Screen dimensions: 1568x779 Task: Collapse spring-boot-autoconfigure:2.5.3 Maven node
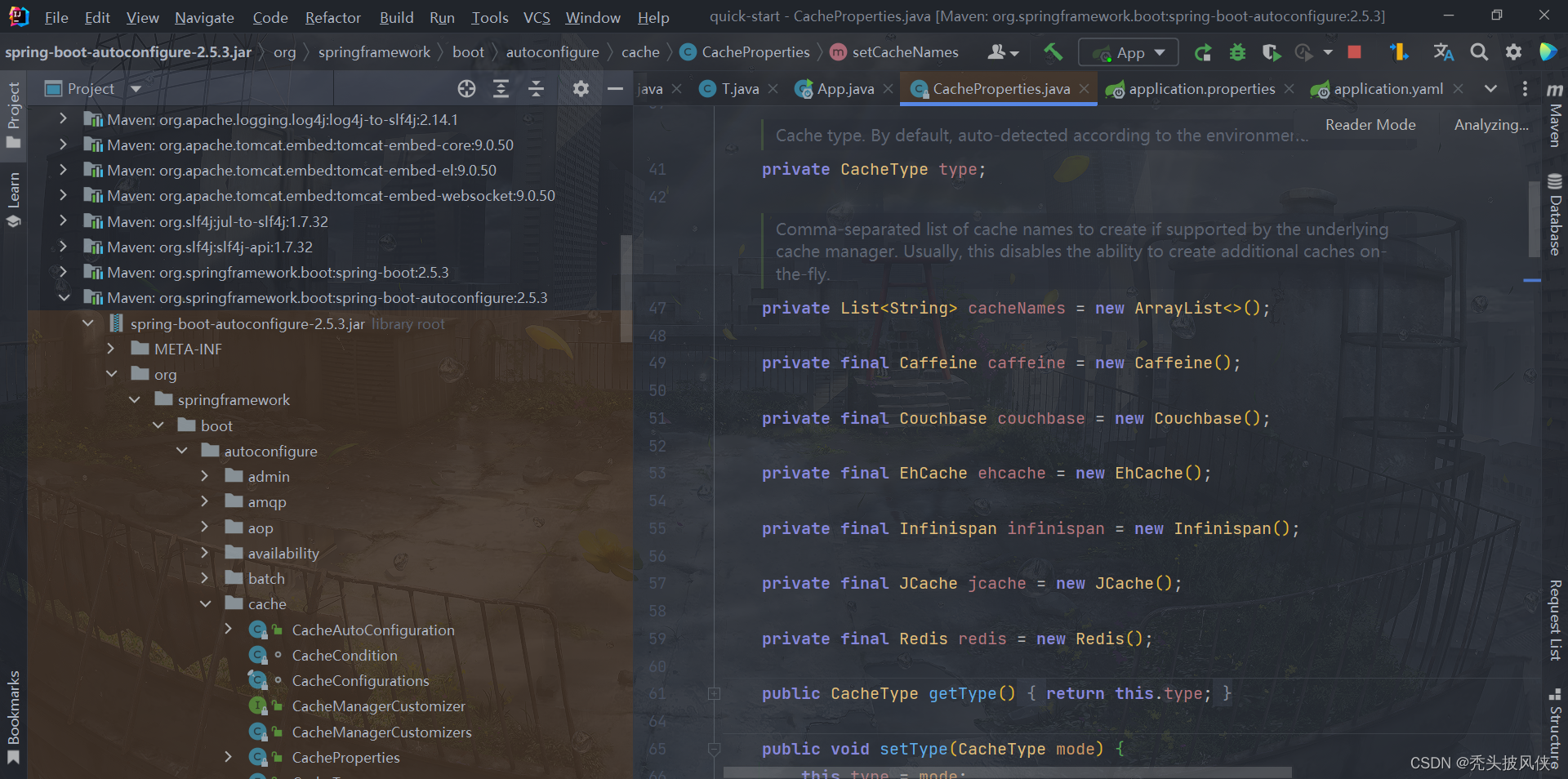click(x=63, y=297)
